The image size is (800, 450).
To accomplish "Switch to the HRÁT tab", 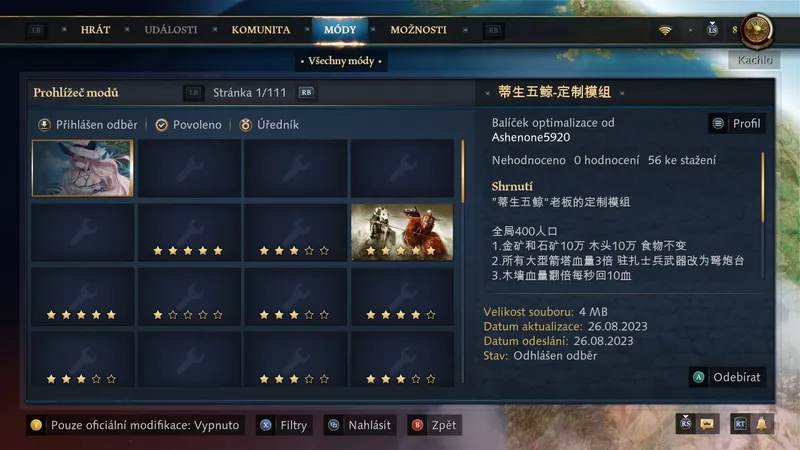I will [x=95, y=30].
